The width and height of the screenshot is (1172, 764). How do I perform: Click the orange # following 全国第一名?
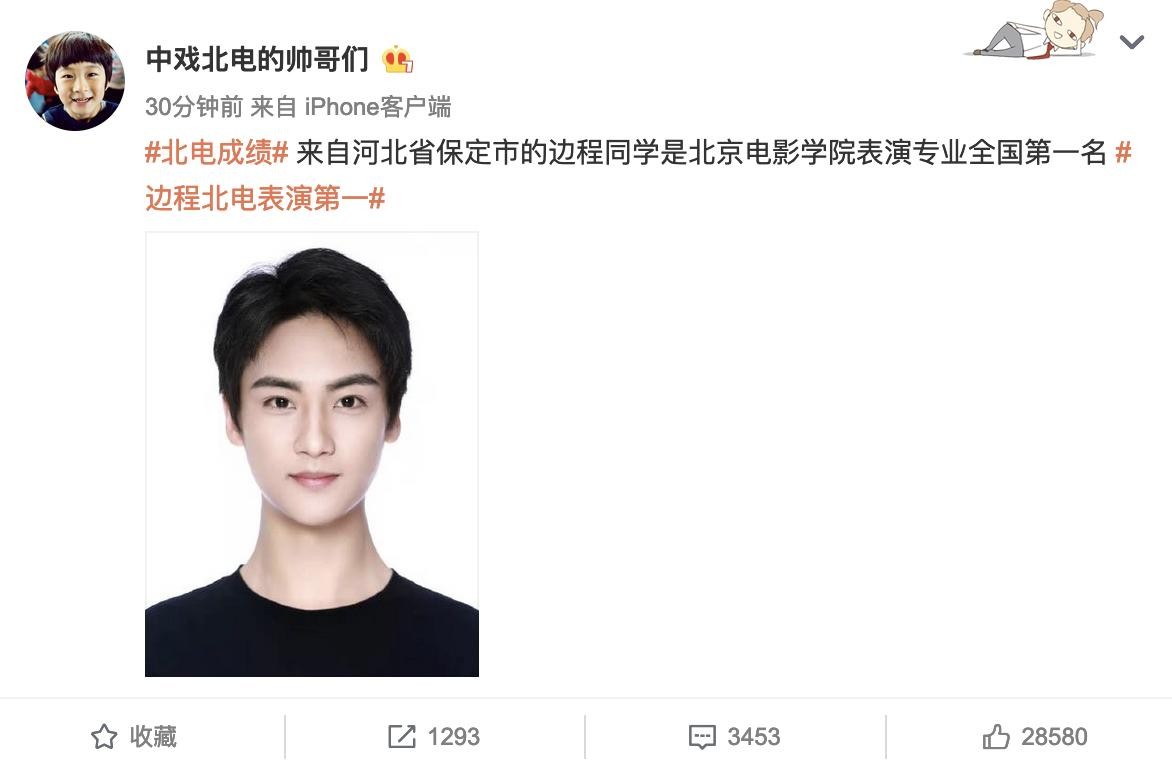[1123, 153]
